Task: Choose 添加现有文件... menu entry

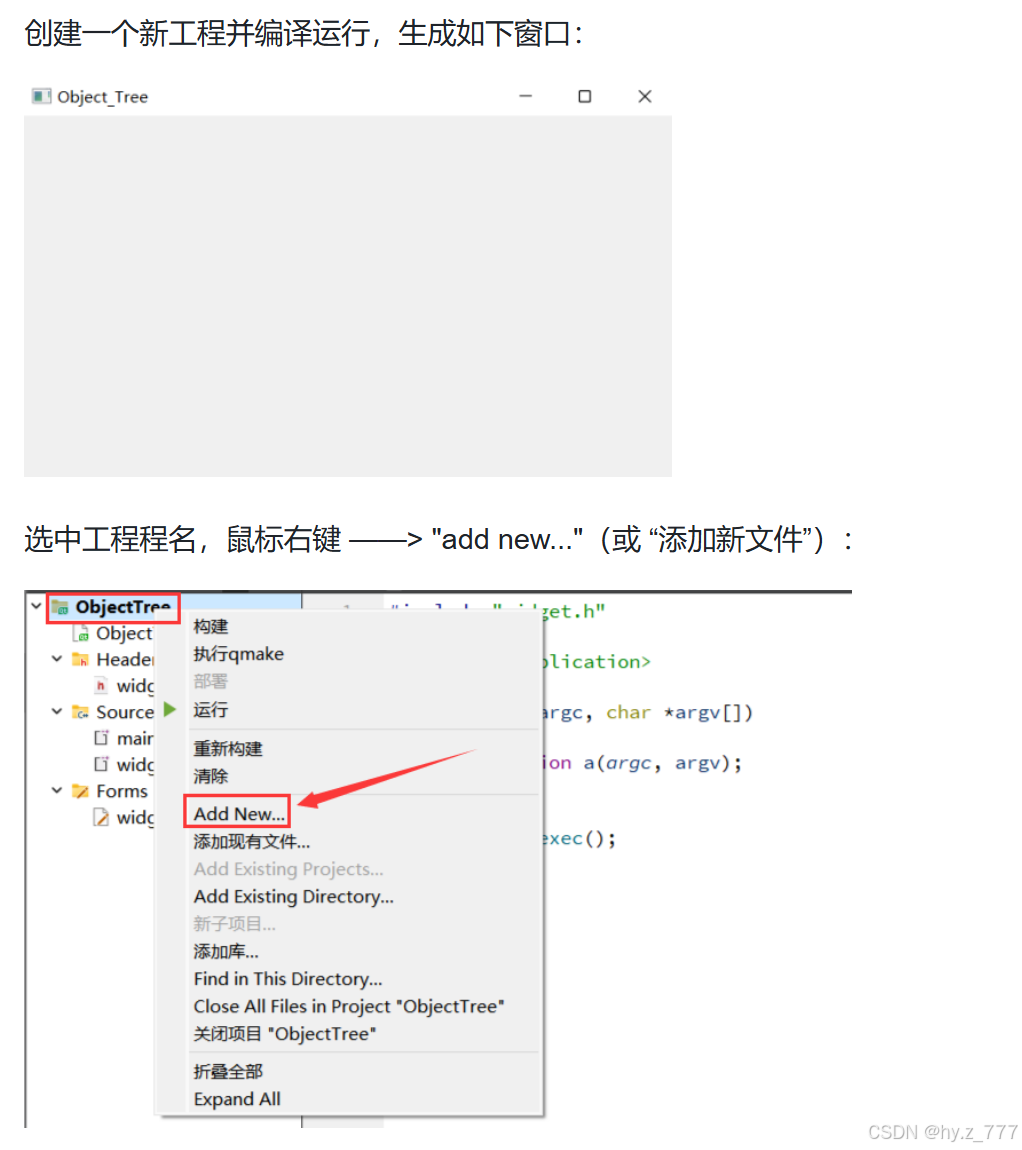Action: coord(252,842)
